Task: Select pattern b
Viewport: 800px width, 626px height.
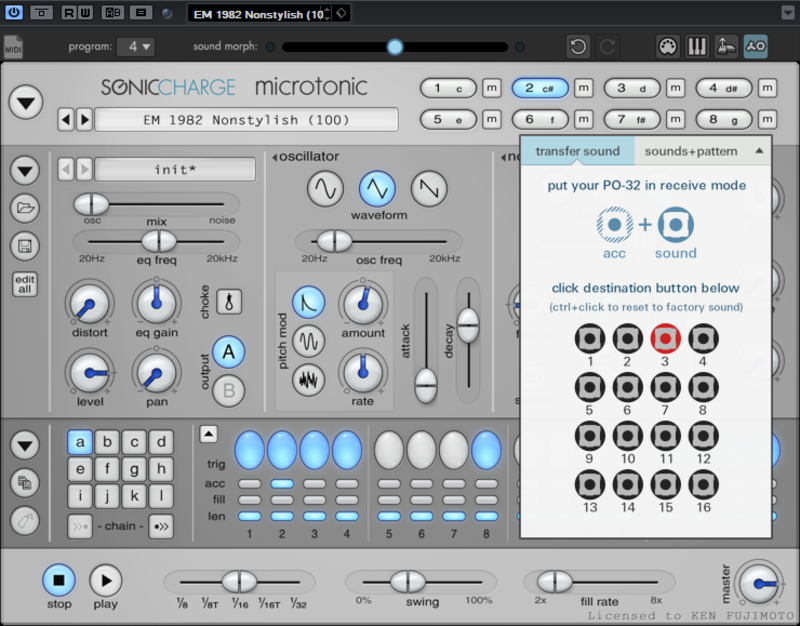Action: (107, 442)
